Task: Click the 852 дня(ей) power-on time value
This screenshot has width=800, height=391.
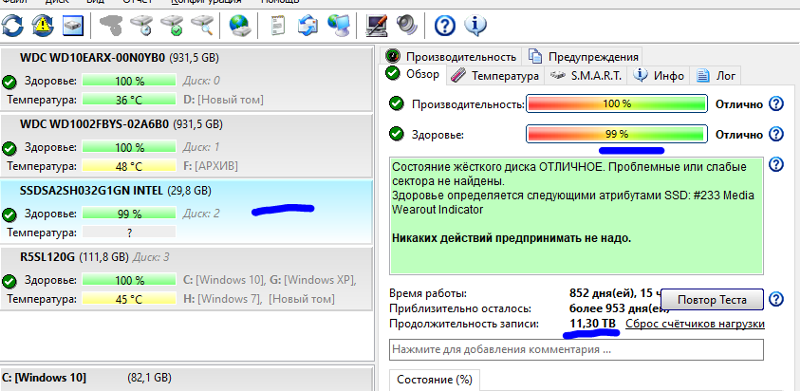Action: point(615,294)
